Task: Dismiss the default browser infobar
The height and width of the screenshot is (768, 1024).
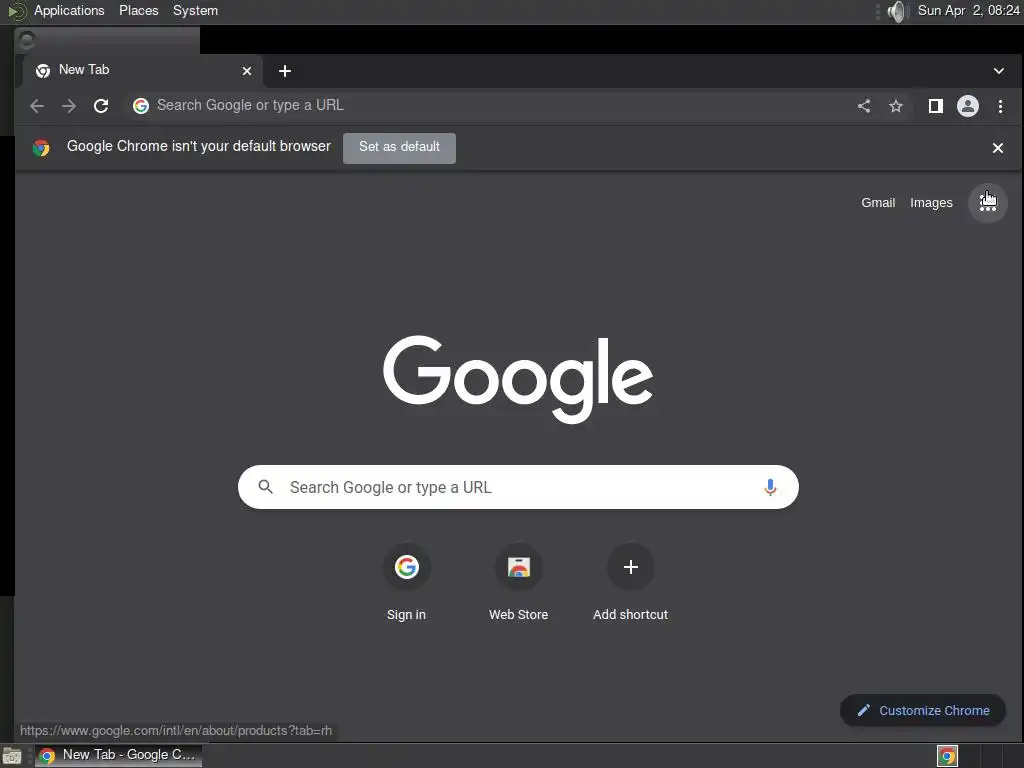Action: [998, 148]
